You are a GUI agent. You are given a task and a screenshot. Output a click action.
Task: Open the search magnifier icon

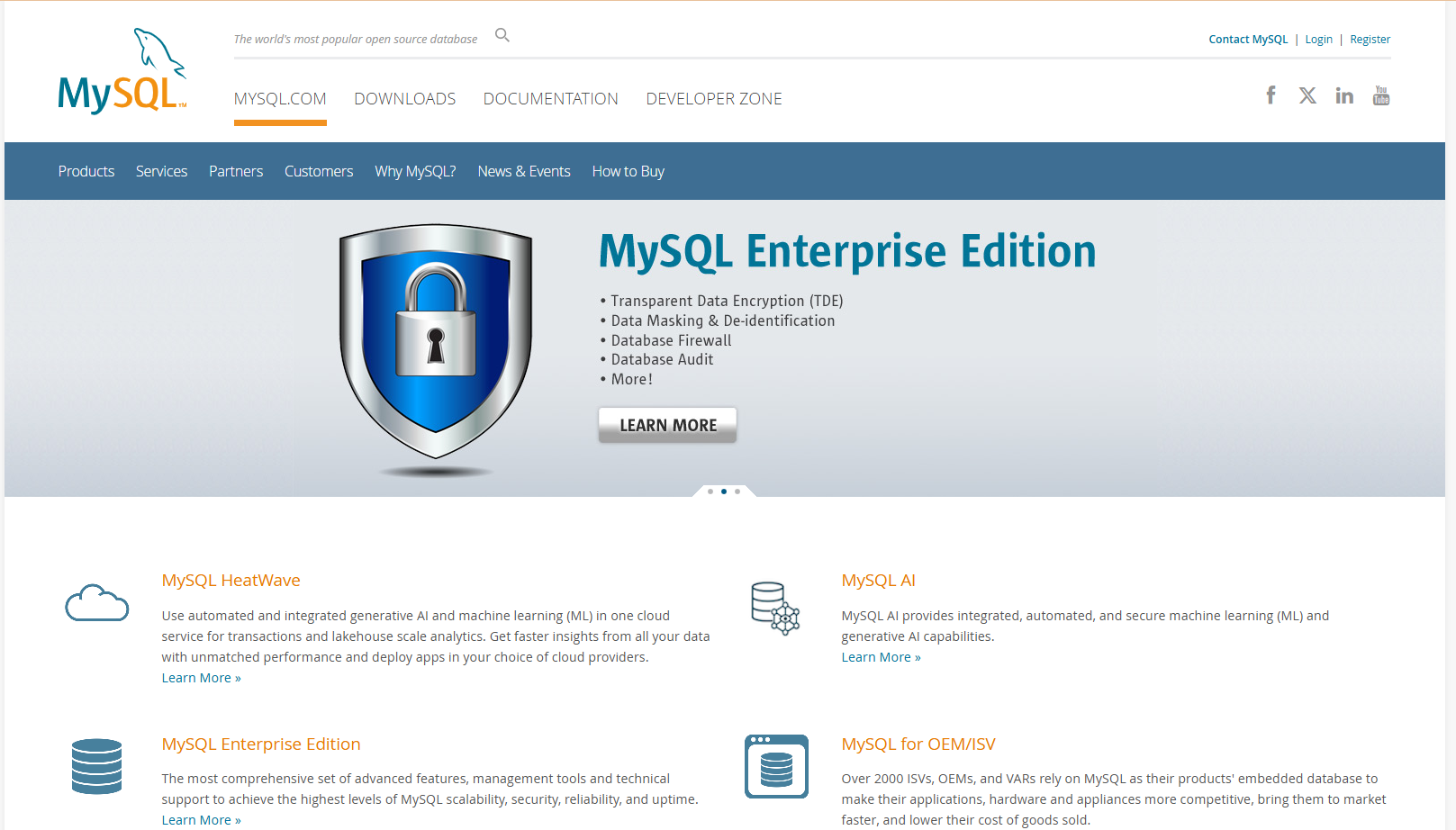coord(502,35)
